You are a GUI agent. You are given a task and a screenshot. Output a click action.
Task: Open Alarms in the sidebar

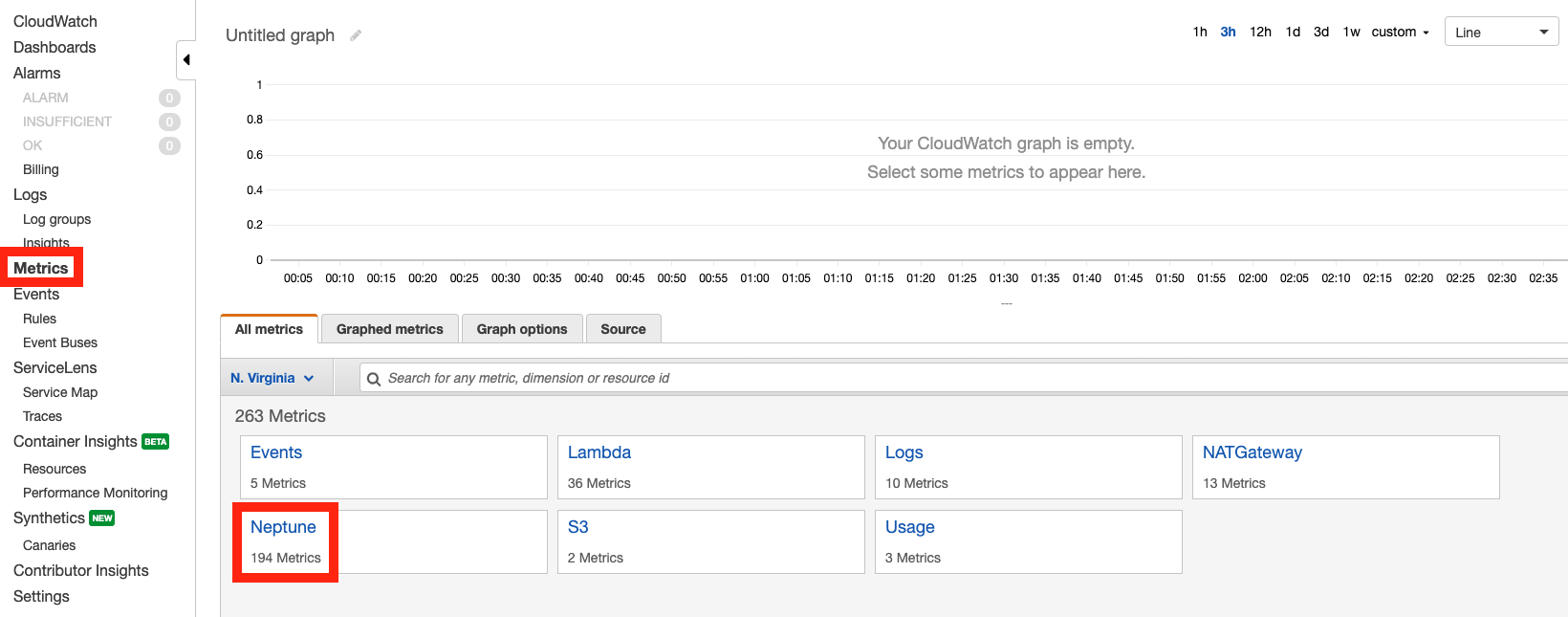click(x=37, y=73)
